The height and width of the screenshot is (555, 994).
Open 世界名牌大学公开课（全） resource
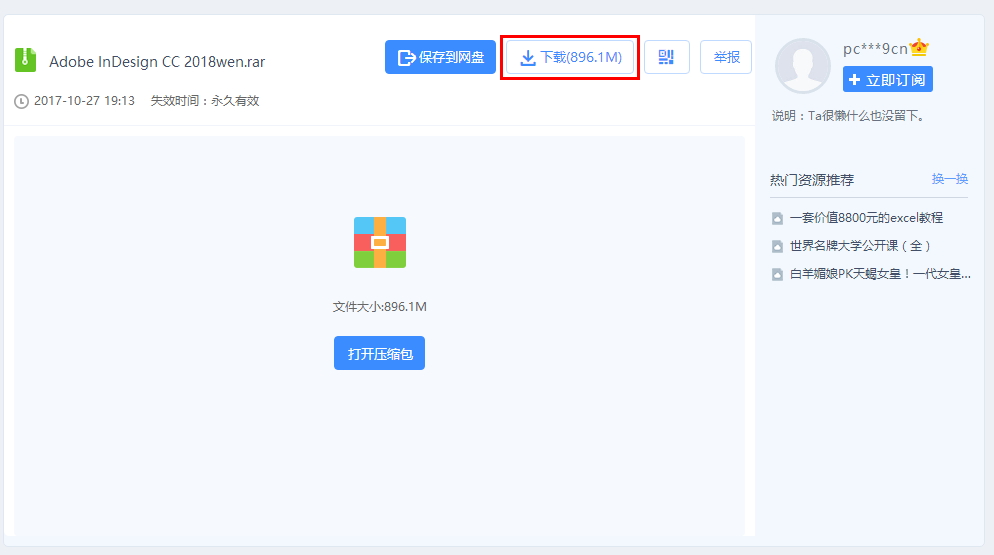(860, 245)
